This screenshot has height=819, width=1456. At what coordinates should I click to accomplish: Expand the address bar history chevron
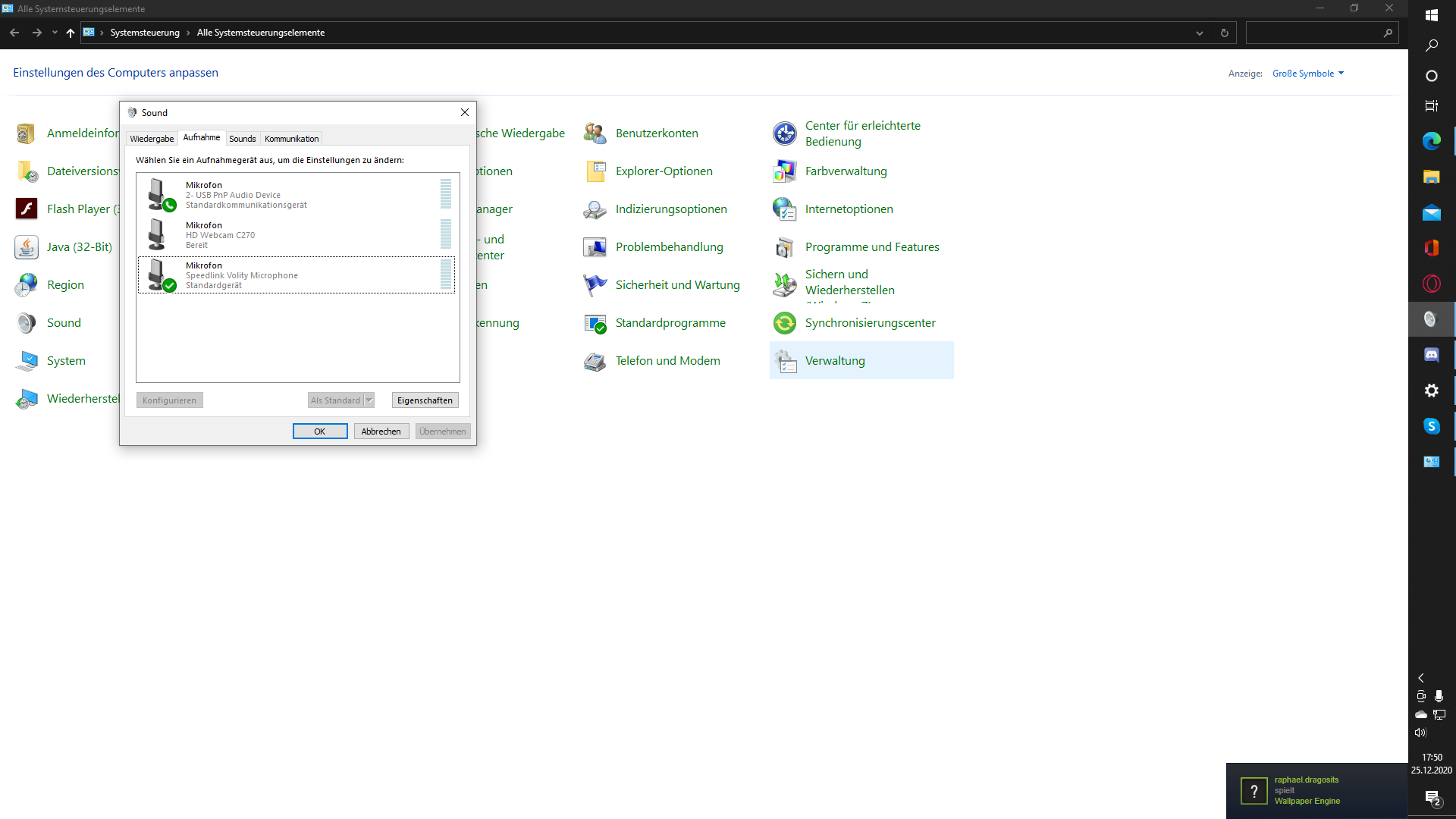(x=1200, y=33)
